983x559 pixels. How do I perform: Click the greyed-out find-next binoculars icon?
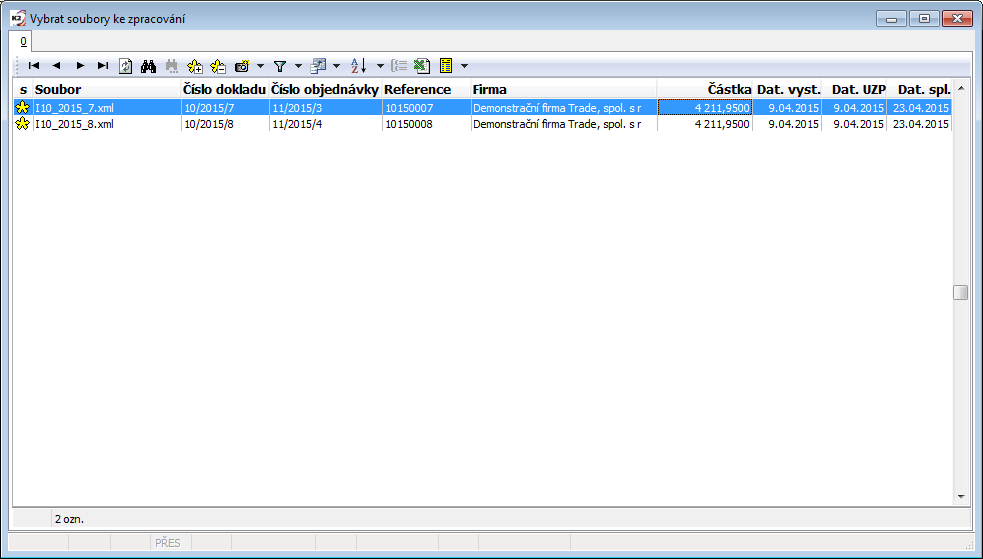pyautogui.click(x=172, y=66)
